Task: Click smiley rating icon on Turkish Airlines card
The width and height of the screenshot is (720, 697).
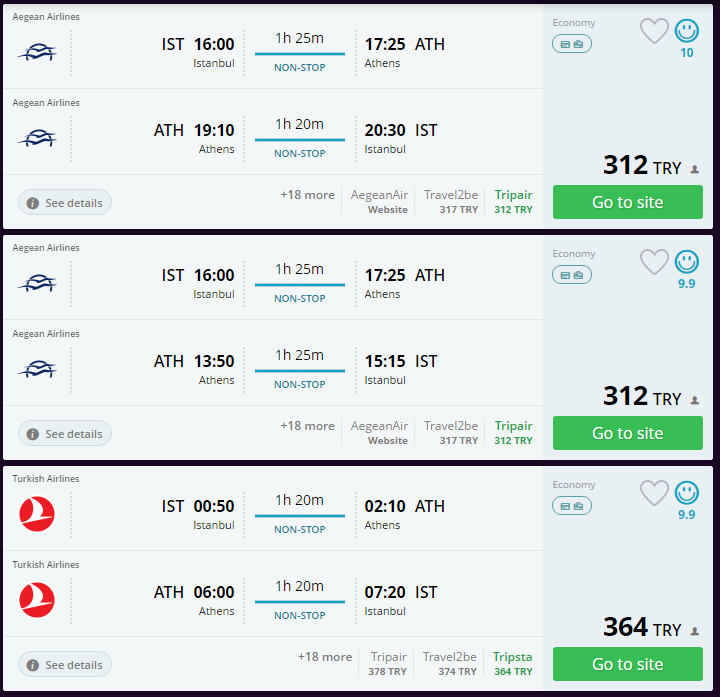Action: click(686, 493)
